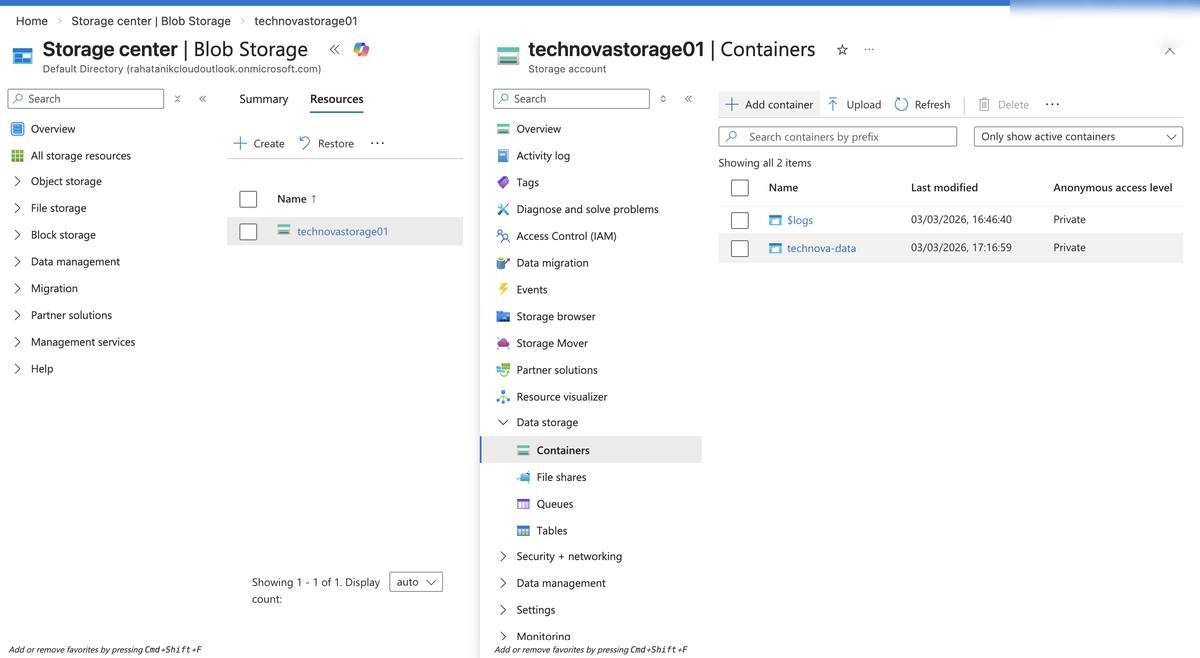Sort containers by Last modified header
The width and height of the screenshot is (1200, 658).
click(x=945, y=188)
